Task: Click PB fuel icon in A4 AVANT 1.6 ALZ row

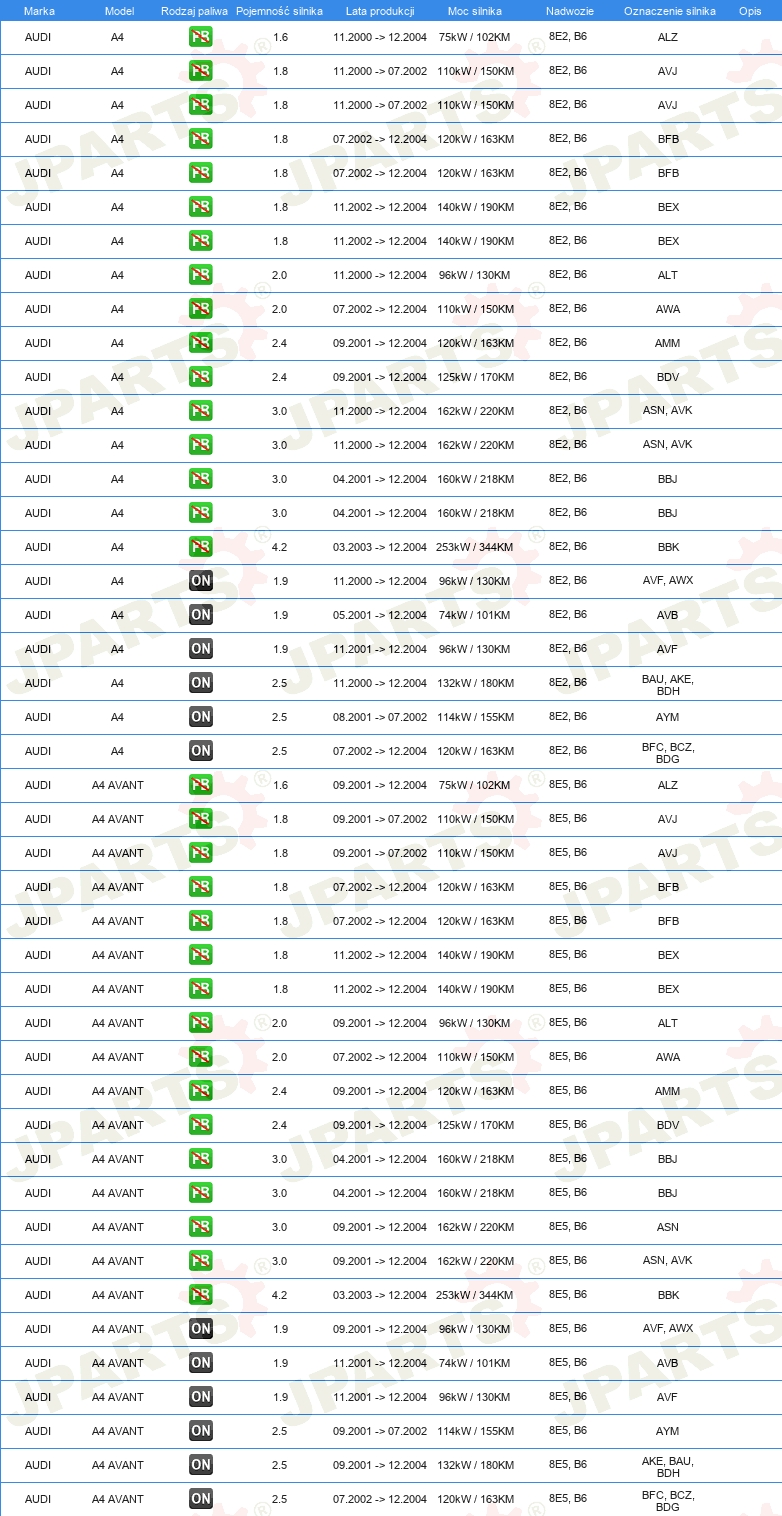Action: [201, 786]
